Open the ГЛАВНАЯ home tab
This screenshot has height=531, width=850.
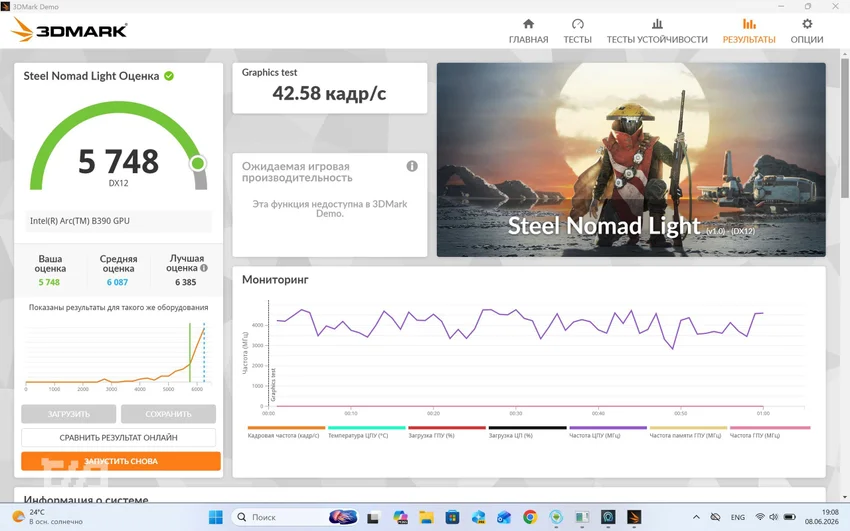tap(528, 31)
